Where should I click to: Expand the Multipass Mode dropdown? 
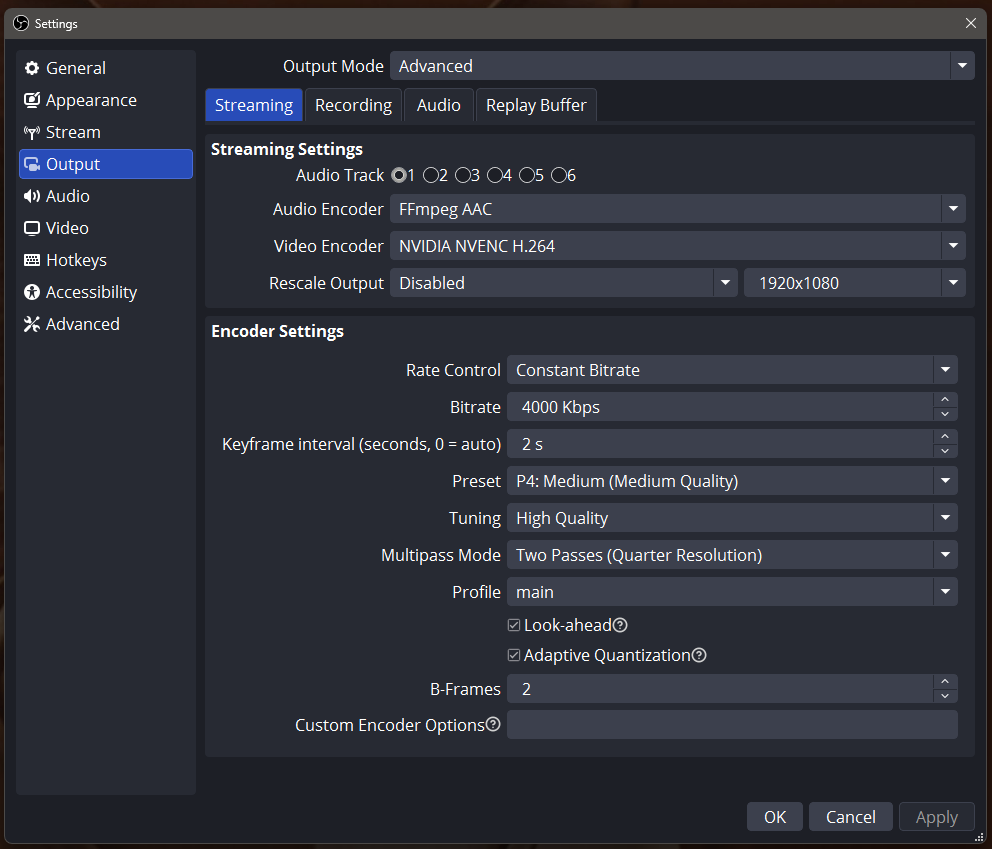731,555
